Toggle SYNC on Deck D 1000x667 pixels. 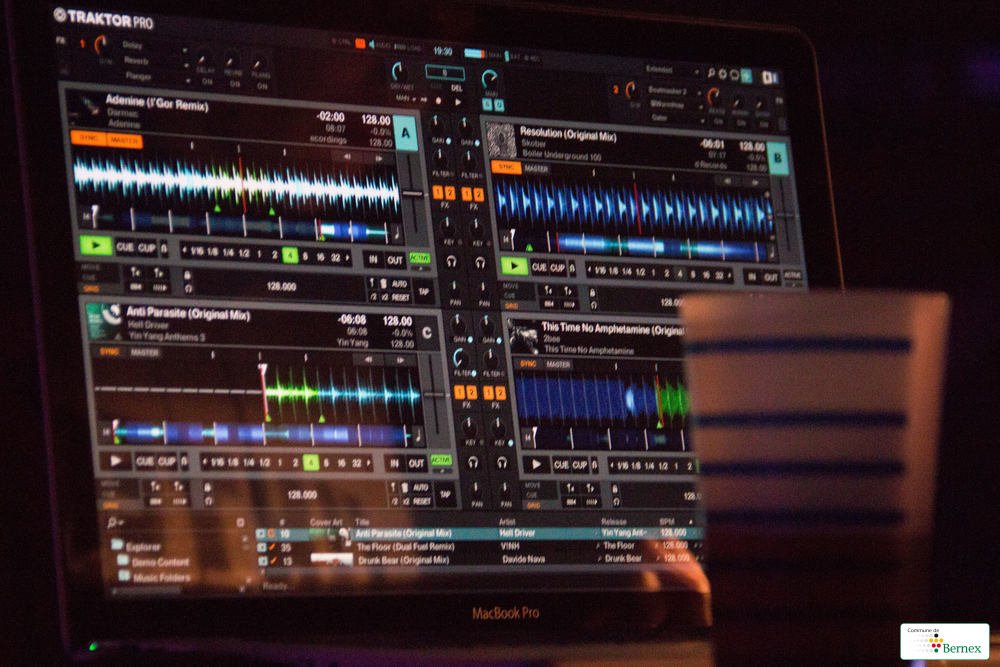tap(528, 363)
